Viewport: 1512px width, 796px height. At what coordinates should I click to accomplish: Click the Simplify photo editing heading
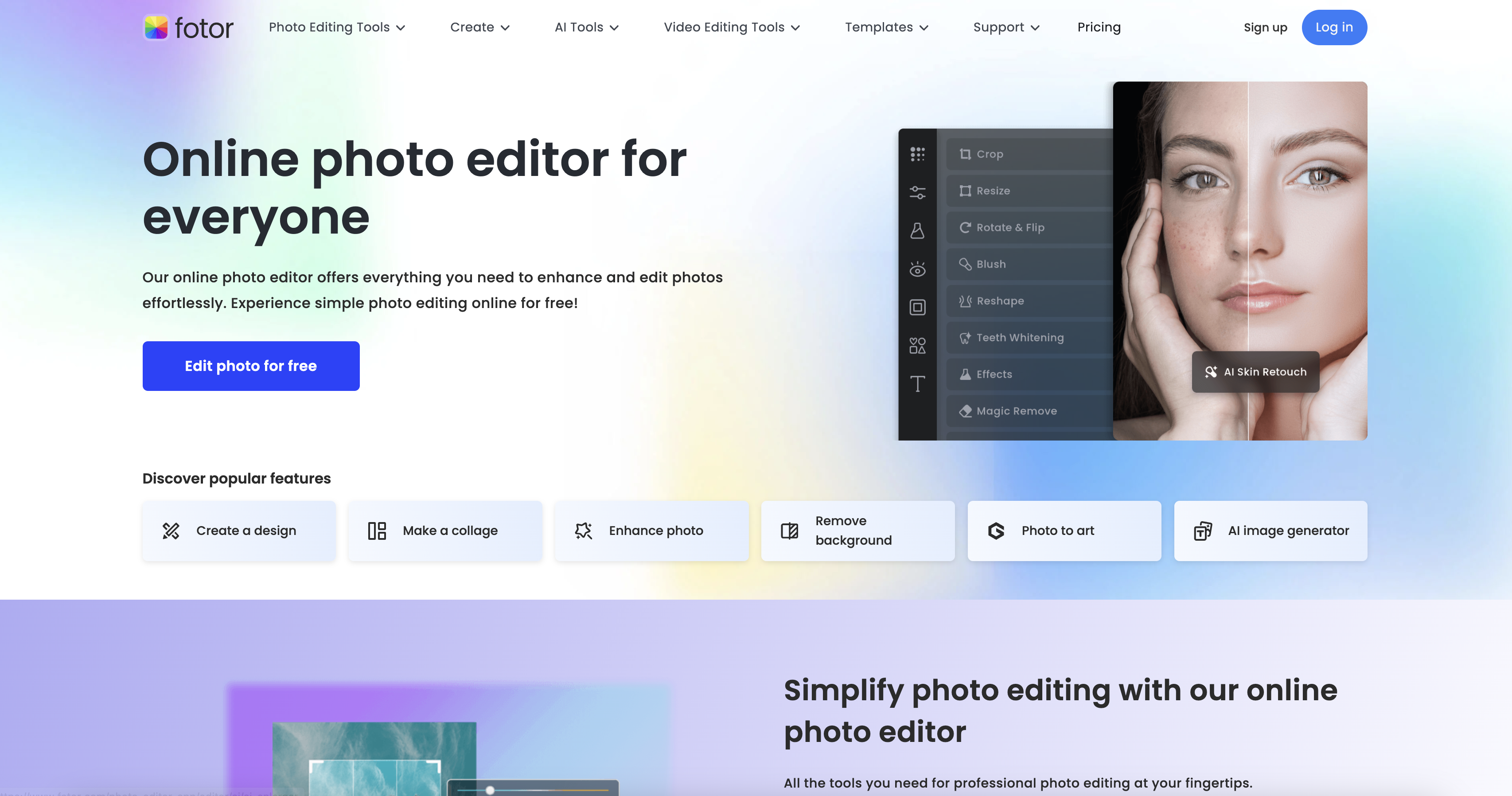[x=1060, y=710]
